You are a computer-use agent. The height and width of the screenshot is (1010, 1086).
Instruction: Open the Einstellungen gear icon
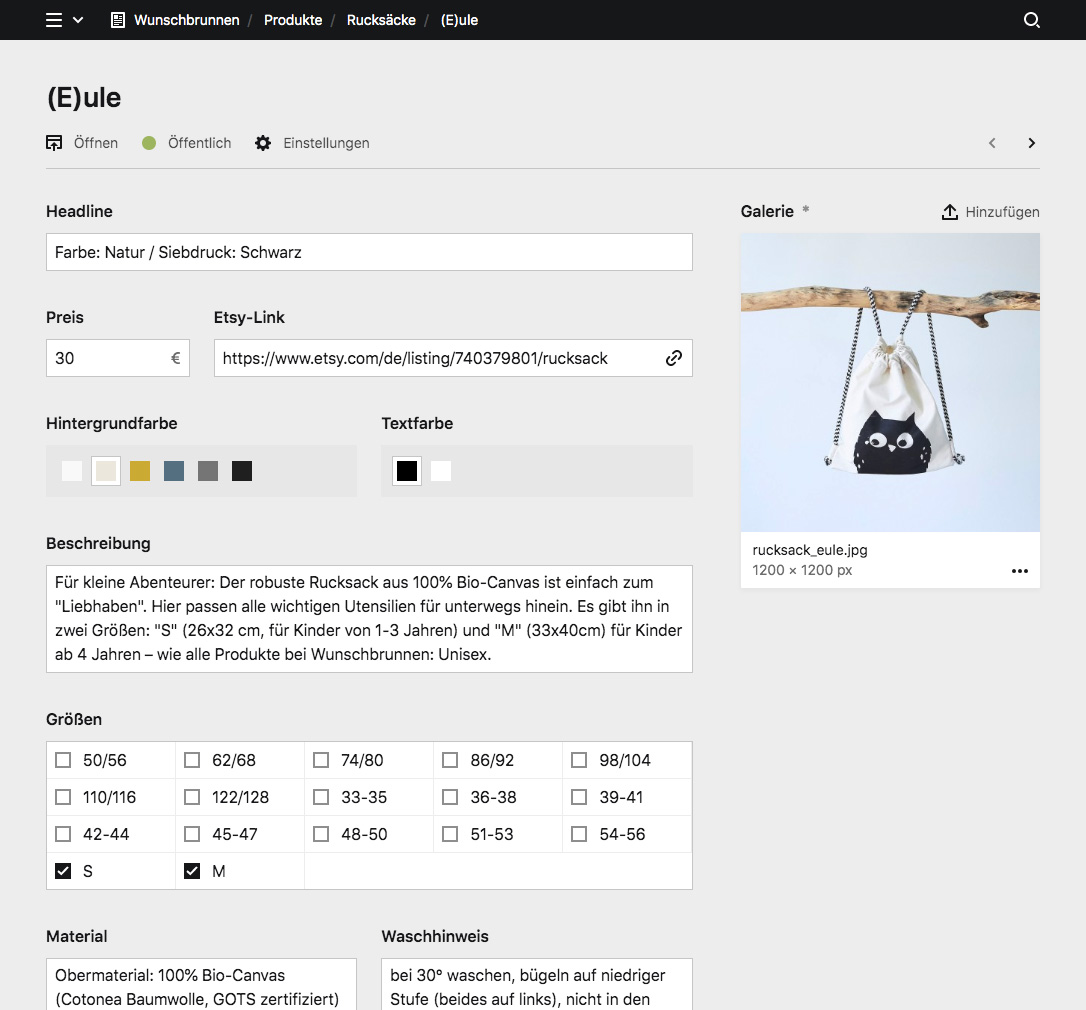tap(262, 142)
